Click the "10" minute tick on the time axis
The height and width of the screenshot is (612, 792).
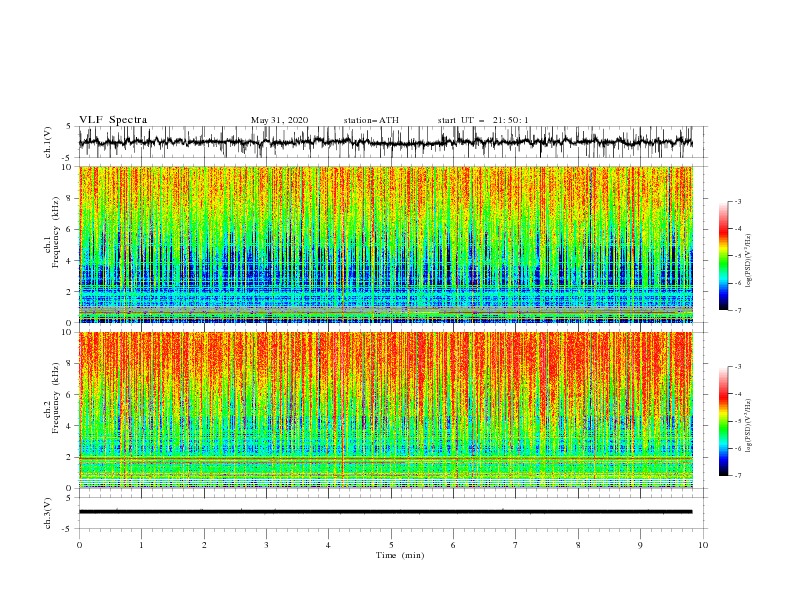[x=703, y=545]
